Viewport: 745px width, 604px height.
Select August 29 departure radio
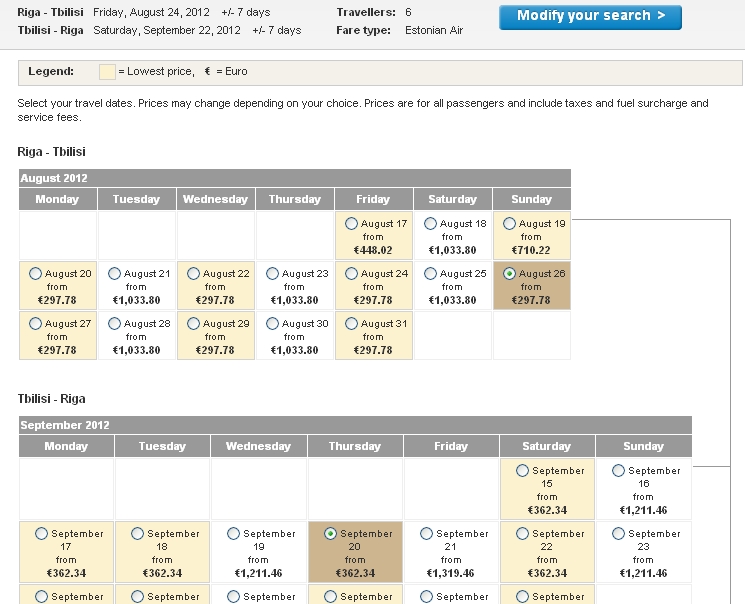tap(193, 323)
